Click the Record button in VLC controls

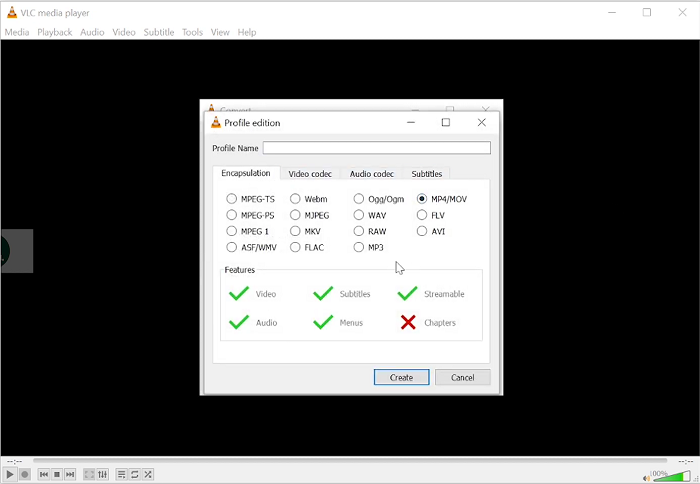[x=25, y=474]
